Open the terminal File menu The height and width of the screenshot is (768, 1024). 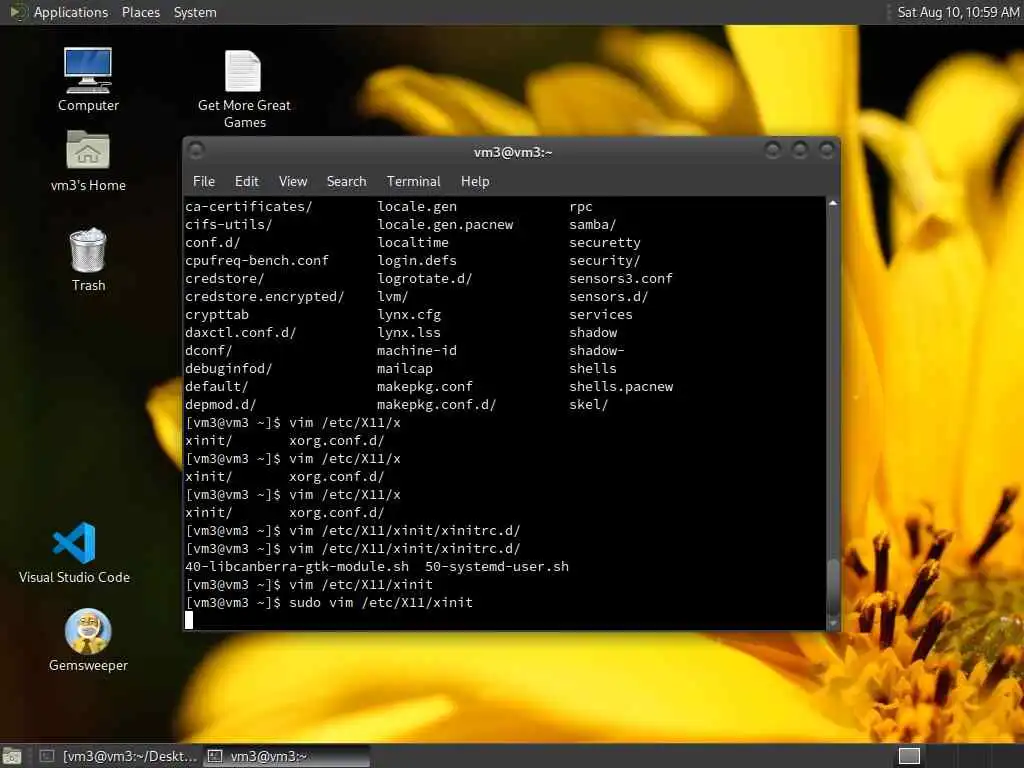204,182
